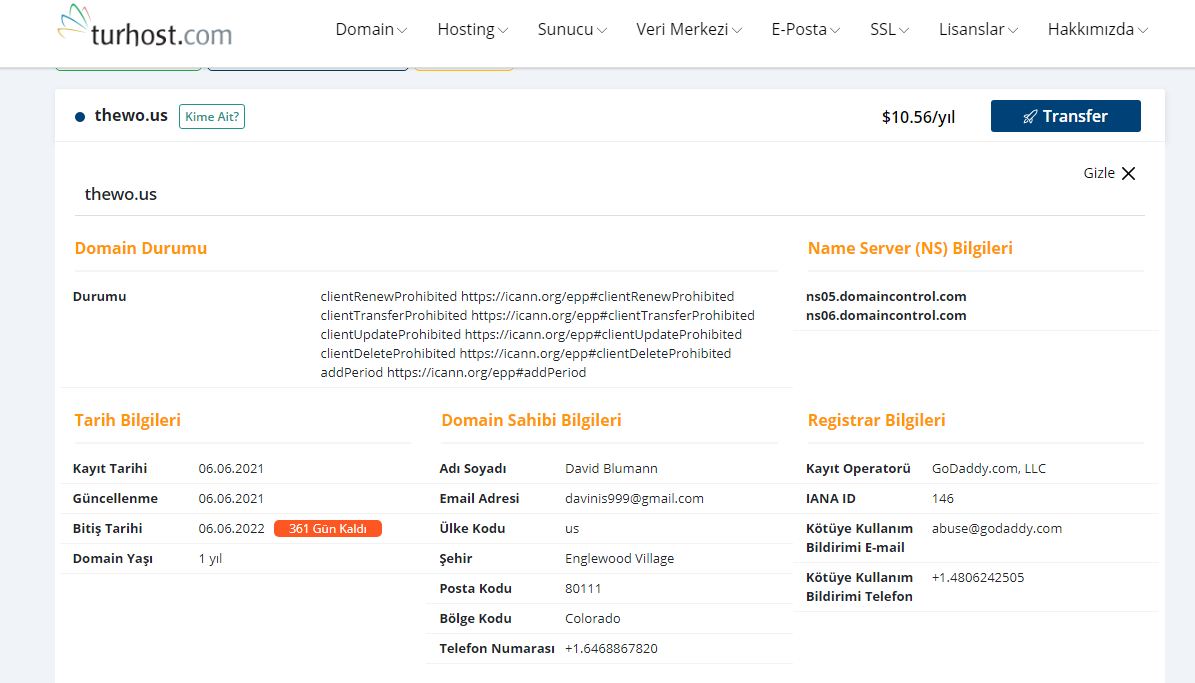Screen dimensions: 1195x683
Task: Click the clientRenewProhibited status line
Action: (527, 297)
